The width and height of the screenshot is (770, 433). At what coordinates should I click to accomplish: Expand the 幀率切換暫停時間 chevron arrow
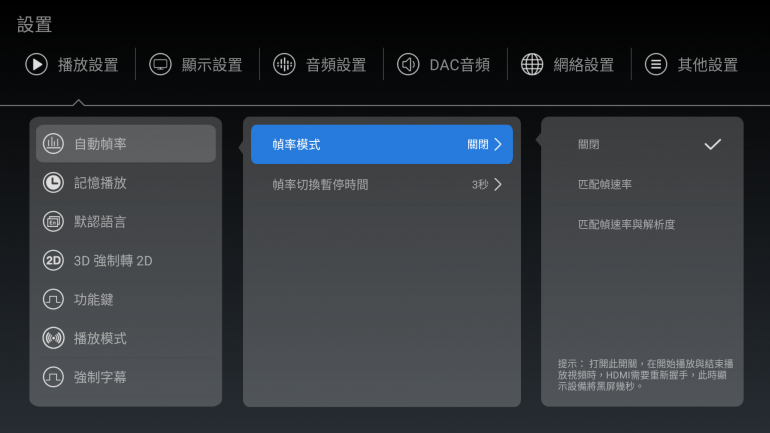(497, 184)
